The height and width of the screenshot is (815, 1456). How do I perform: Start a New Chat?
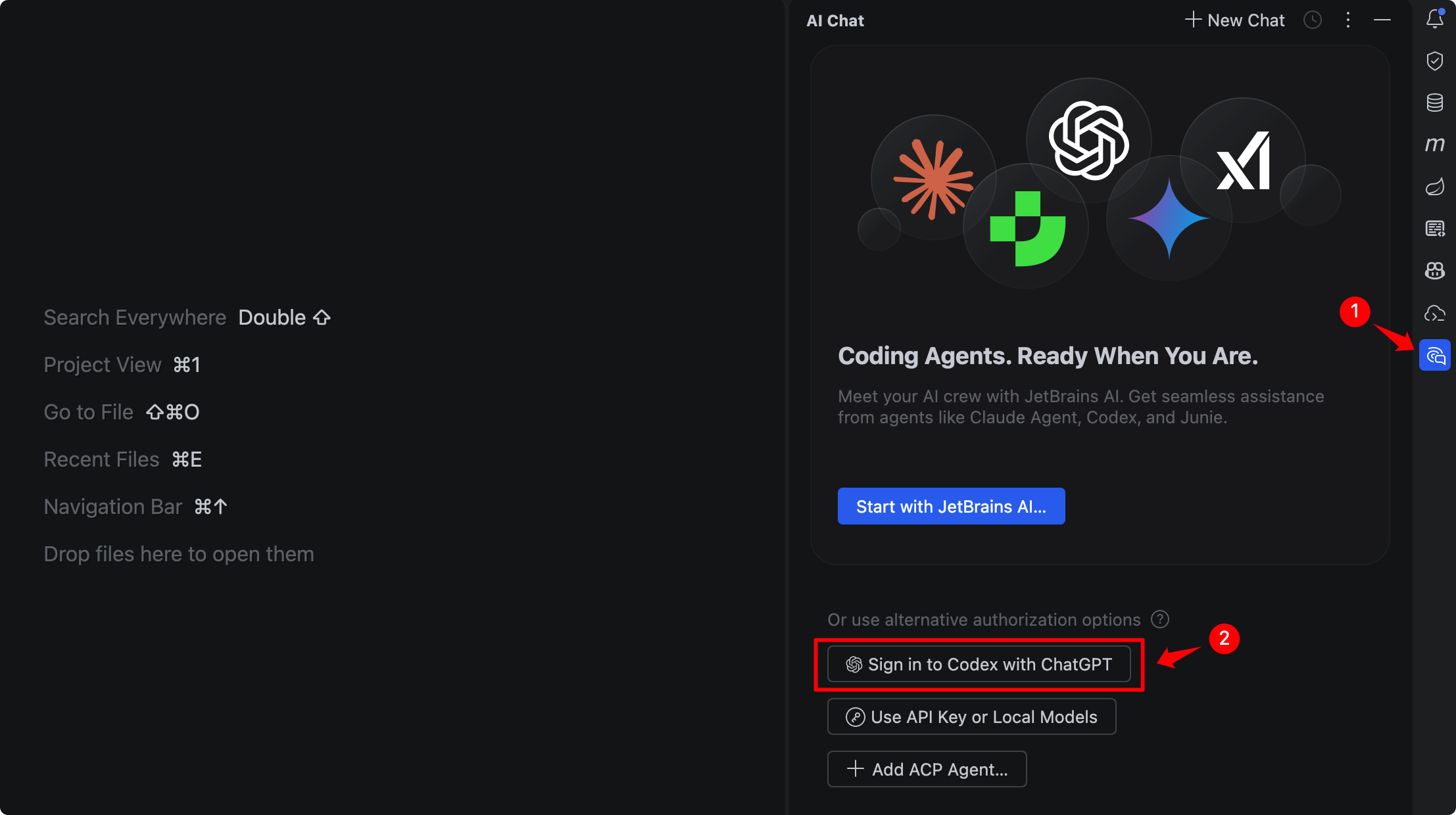pyautogui.click(x=1234, y=20)
